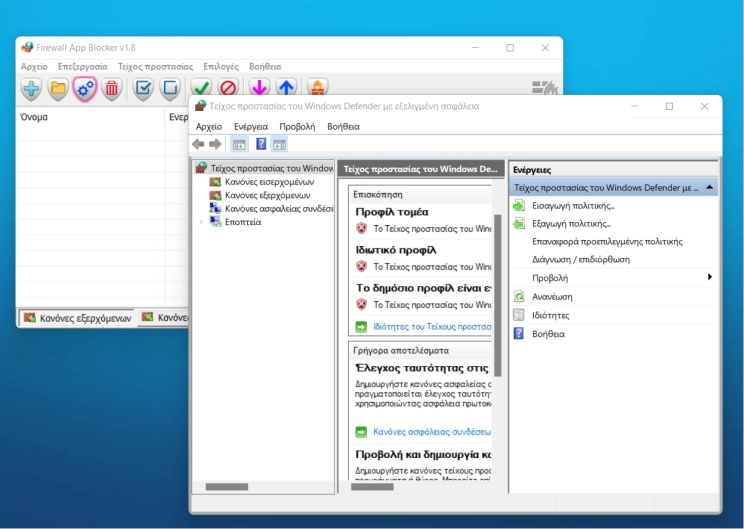This screenshot has height=529, width=744.
Task: Click Επαναφορά προεπιλεγμένης πολιτικής action
Action: pyautogui.click(x=607, y=241)
